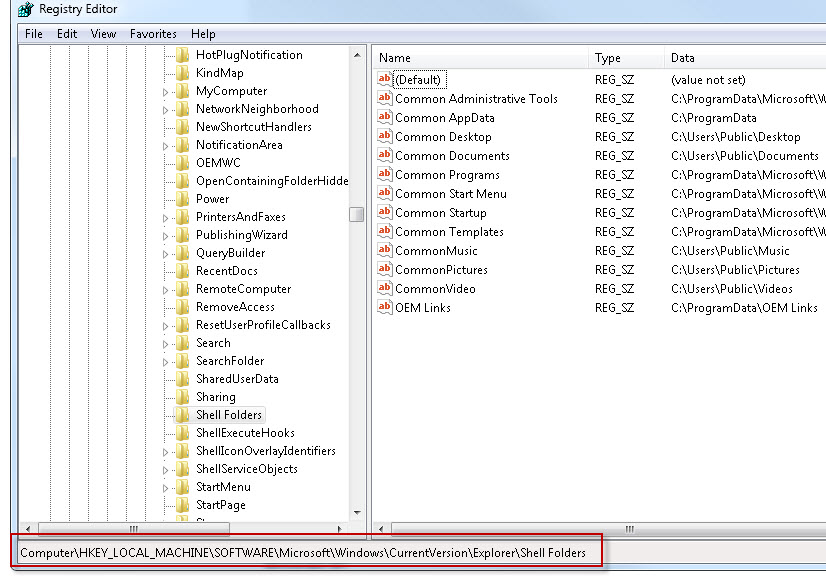The image size is (826, 581).
Task: Click the MyComputer folder icon
Action: pos(182,91)
